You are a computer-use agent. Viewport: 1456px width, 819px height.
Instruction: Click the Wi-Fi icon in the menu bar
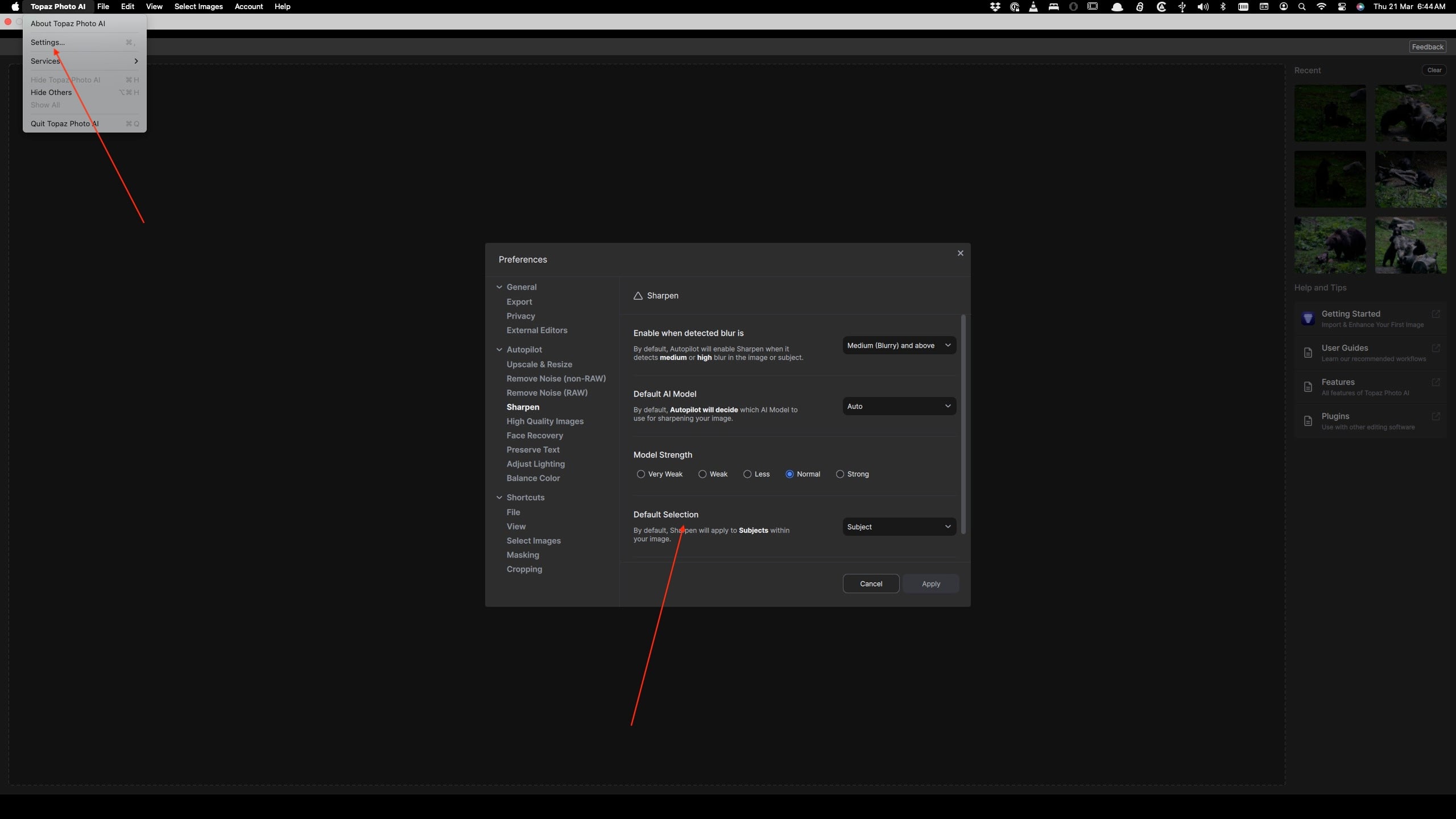point(1321,7)
